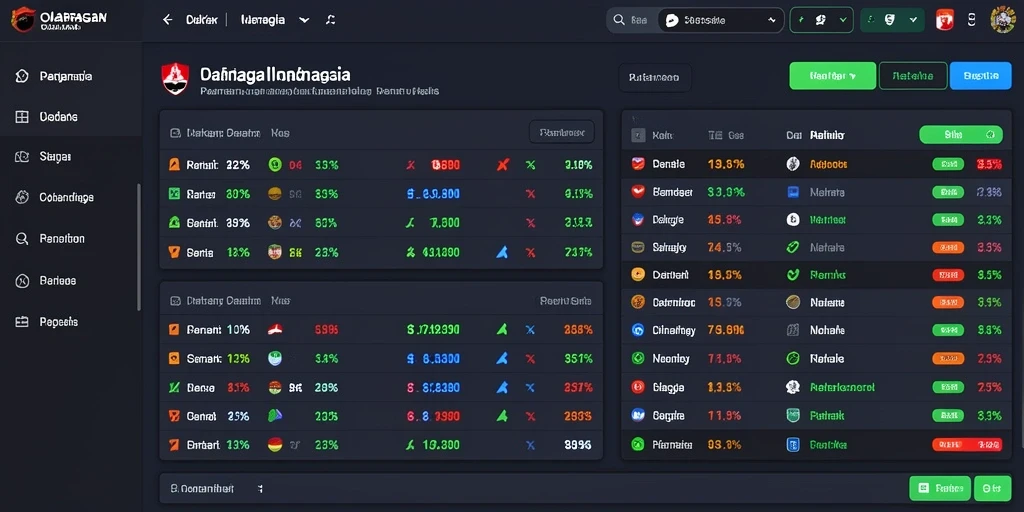Click the bottom briefcase icon in the sidebar
Viewport: 1024px width, 512px height.
tap(22, 321)
